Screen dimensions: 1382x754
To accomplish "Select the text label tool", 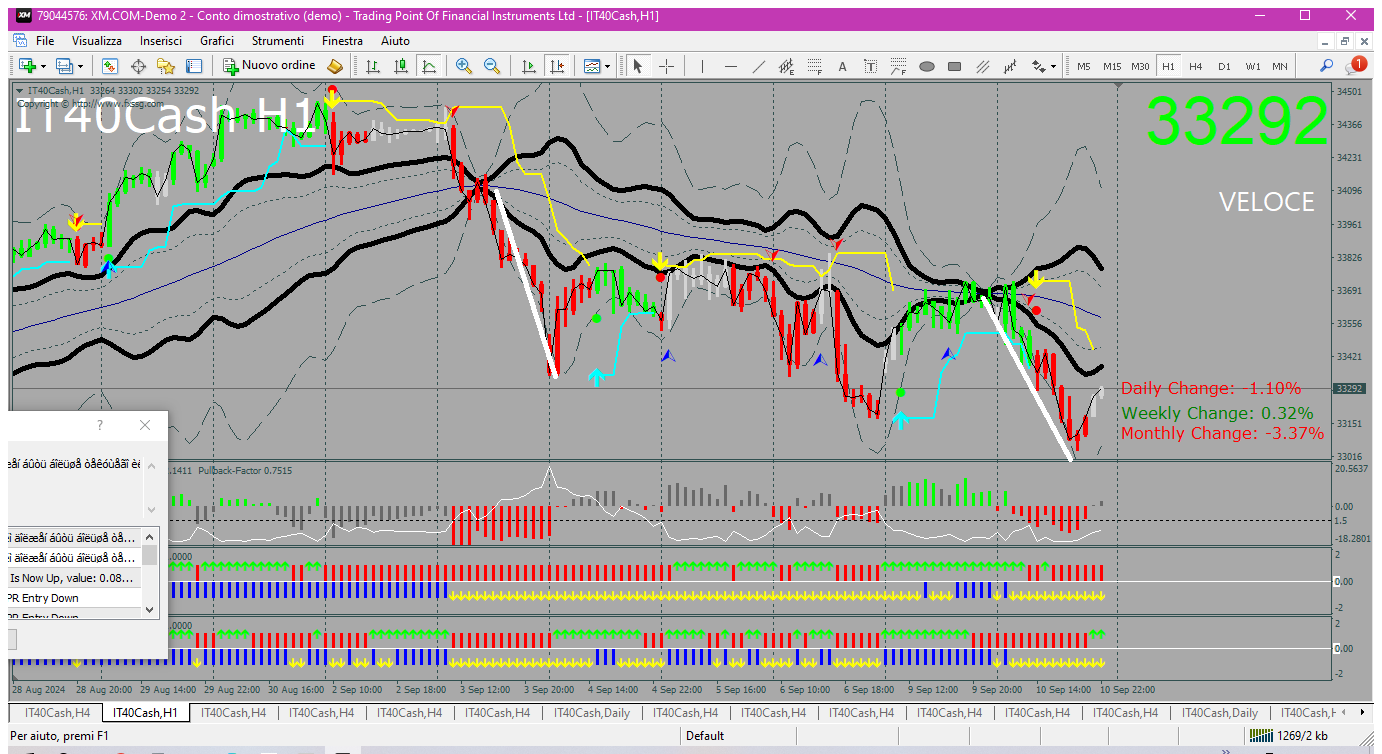I will (871, 66).
